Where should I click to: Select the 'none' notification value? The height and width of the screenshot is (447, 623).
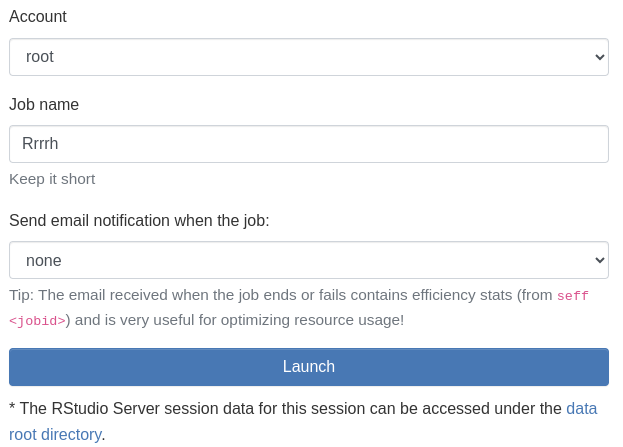click(44, 260)
